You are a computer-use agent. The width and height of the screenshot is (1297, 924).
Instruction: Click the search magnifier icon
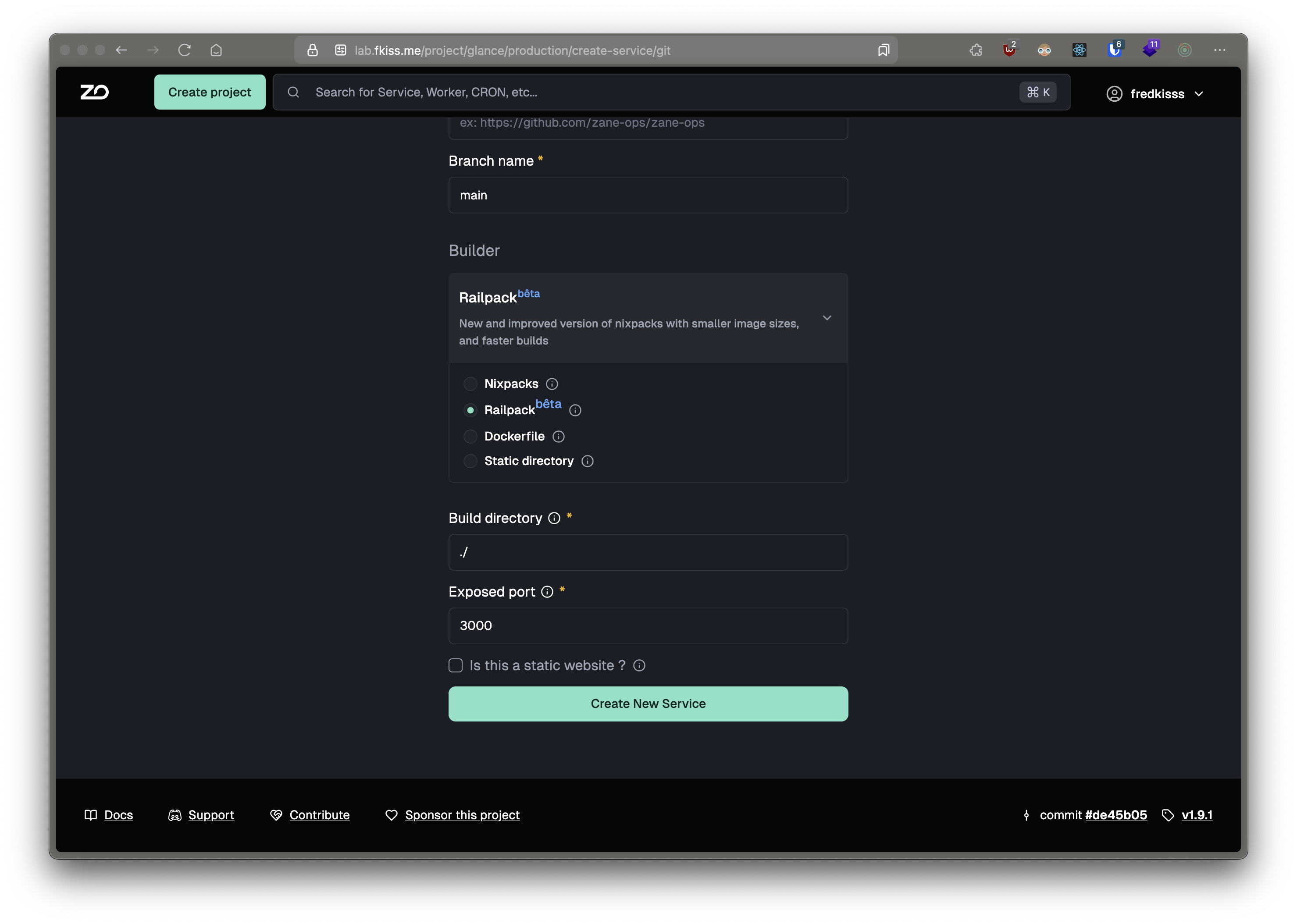[293, 92]
